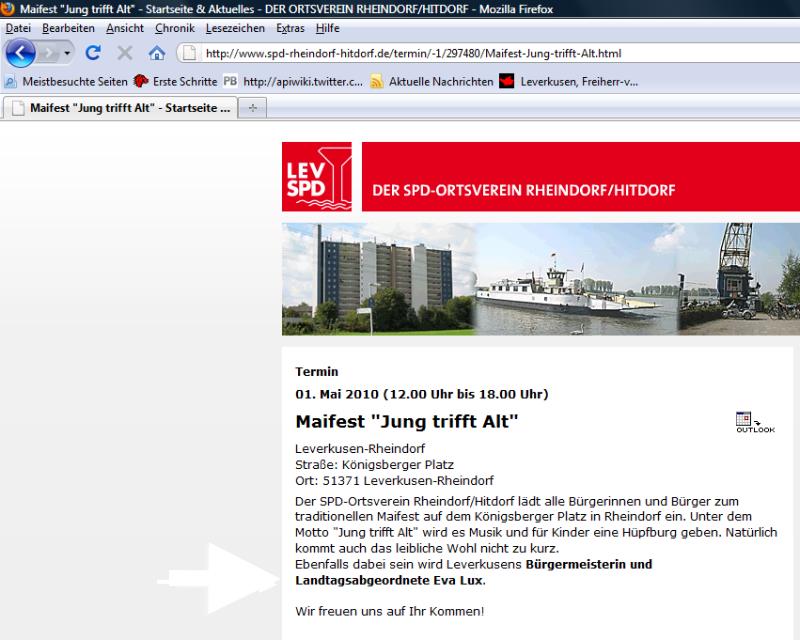
Task: Open the Extras menu
Action: tap(290, 28)
